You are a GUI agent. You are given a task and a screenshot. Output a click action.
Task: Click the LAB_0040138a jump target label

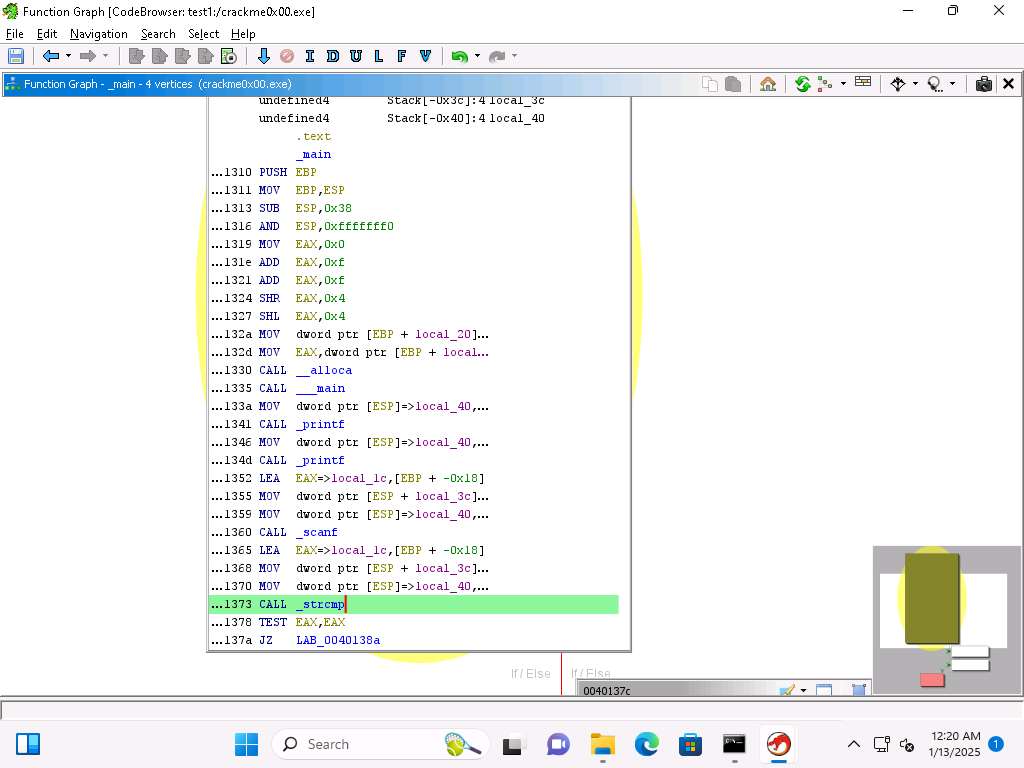[x=338, y=640]
